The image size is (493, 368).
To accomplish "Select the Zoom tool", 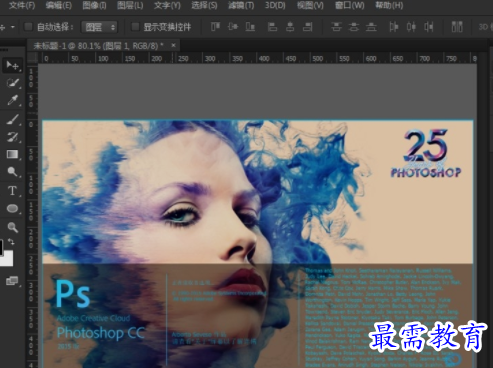I will click(x=12, y=227).
